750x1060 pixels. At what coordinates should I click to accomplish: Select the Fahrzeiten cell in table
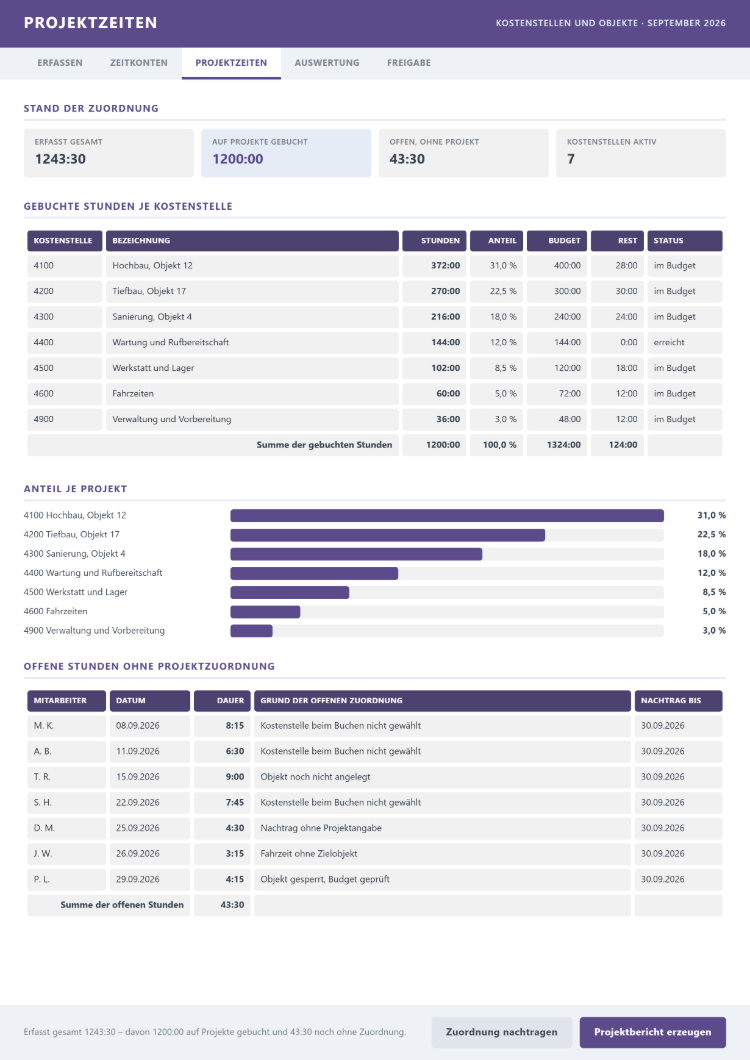[252, 393]
